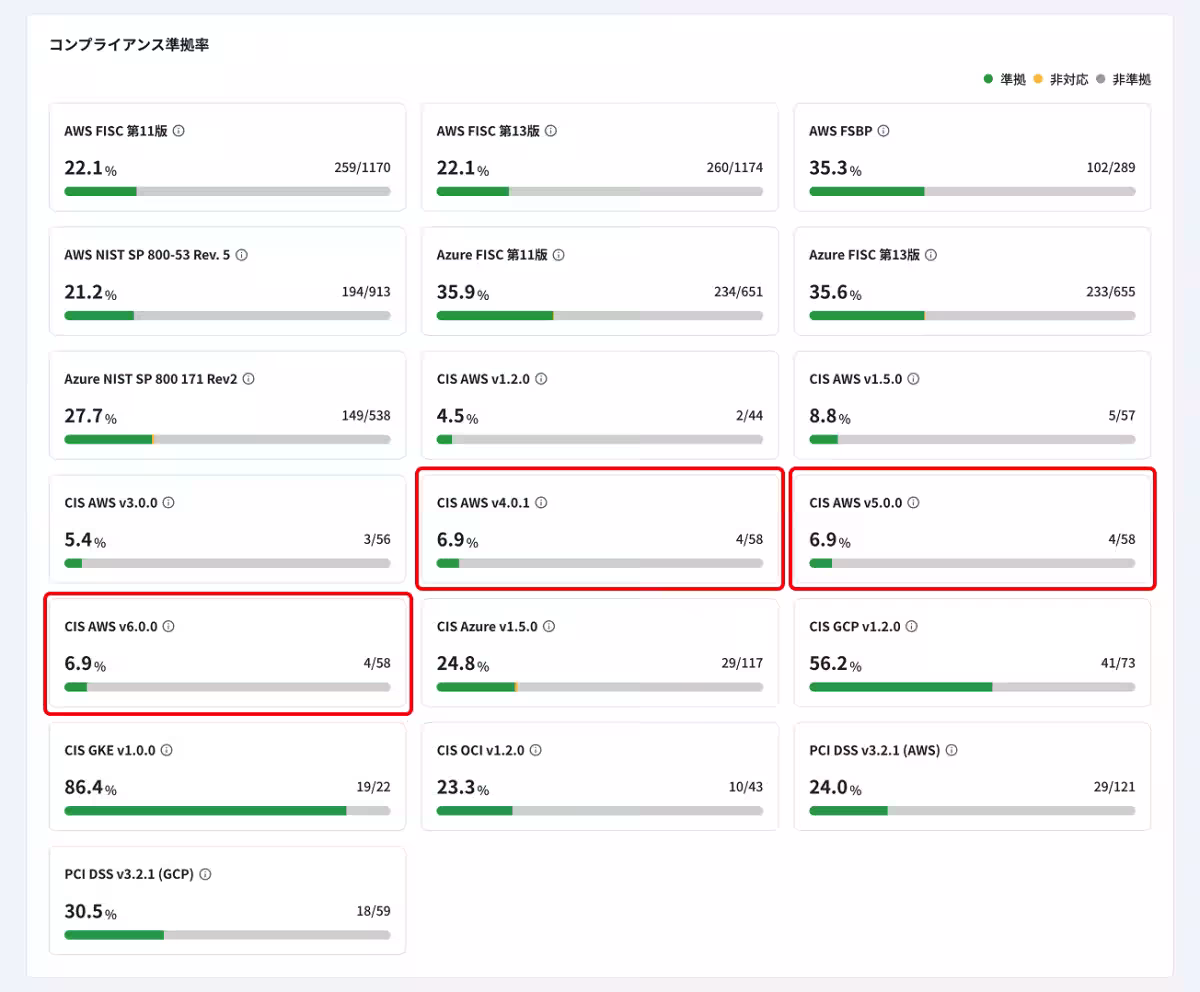Viewport: 1200px width, 992px height.
Task: Open info icon for PCI DSS v3.2.1 (AWS)
Action: pyautogui.click(x=951, y=750)
